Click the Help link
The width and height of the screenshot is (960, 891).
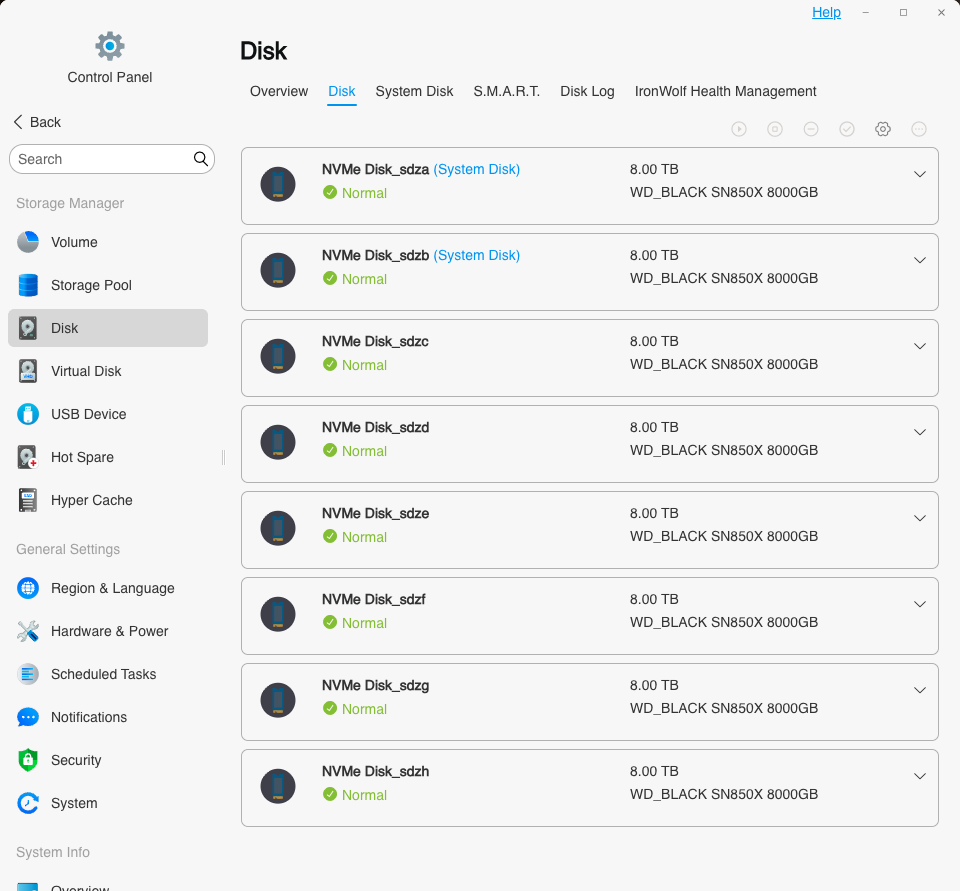pyautogui.click(x=826, y=12)
